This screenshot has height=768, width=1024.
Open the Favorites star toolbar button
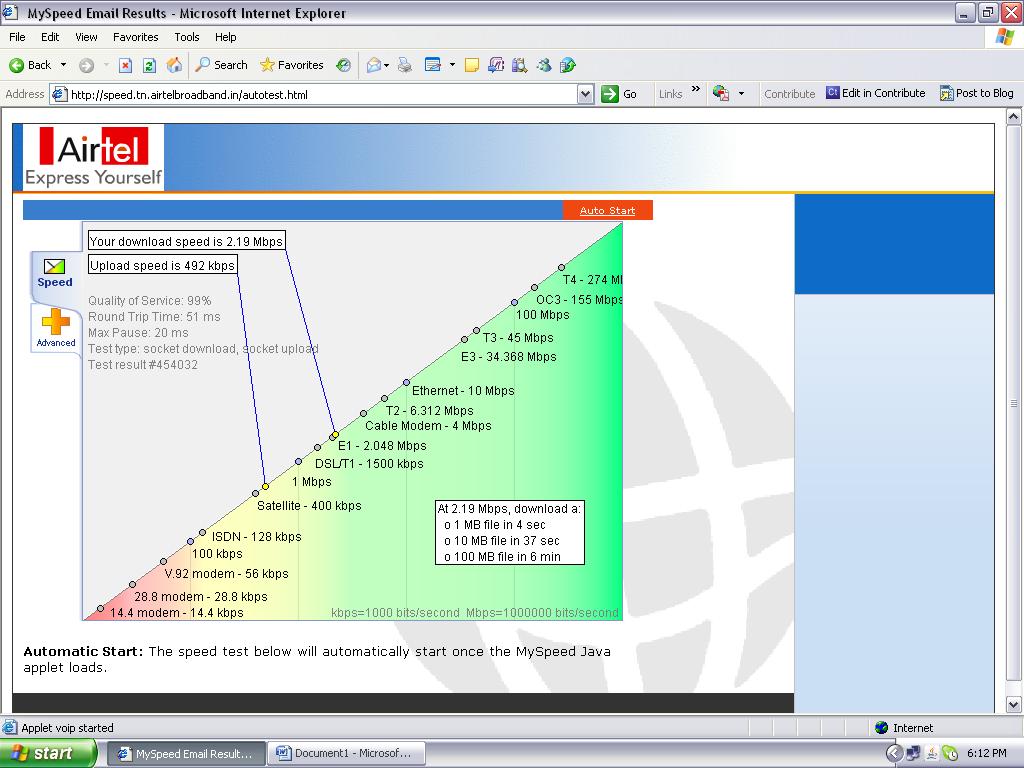(291, 65)
